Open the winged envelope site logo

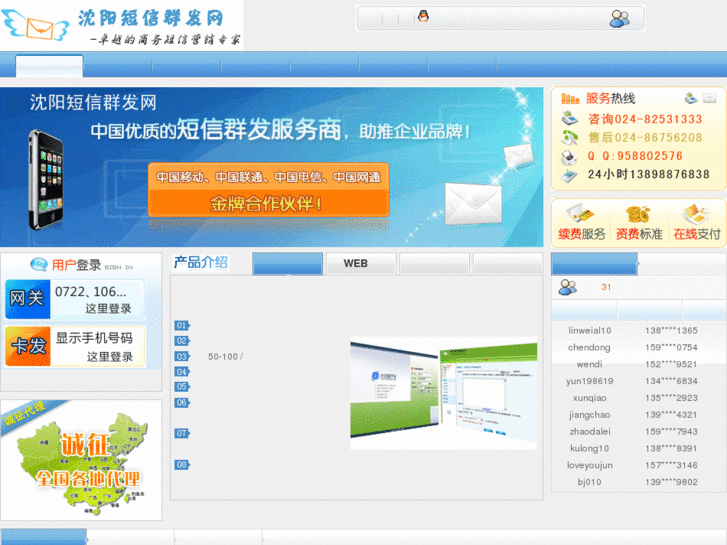pyautogui.click(x=35, y=26)
